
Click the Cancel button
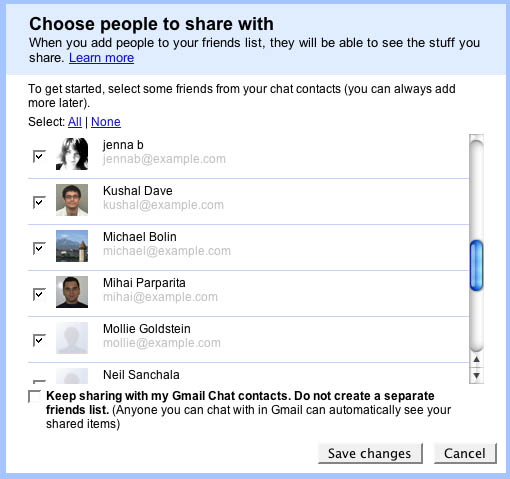(x=465, y=453)
